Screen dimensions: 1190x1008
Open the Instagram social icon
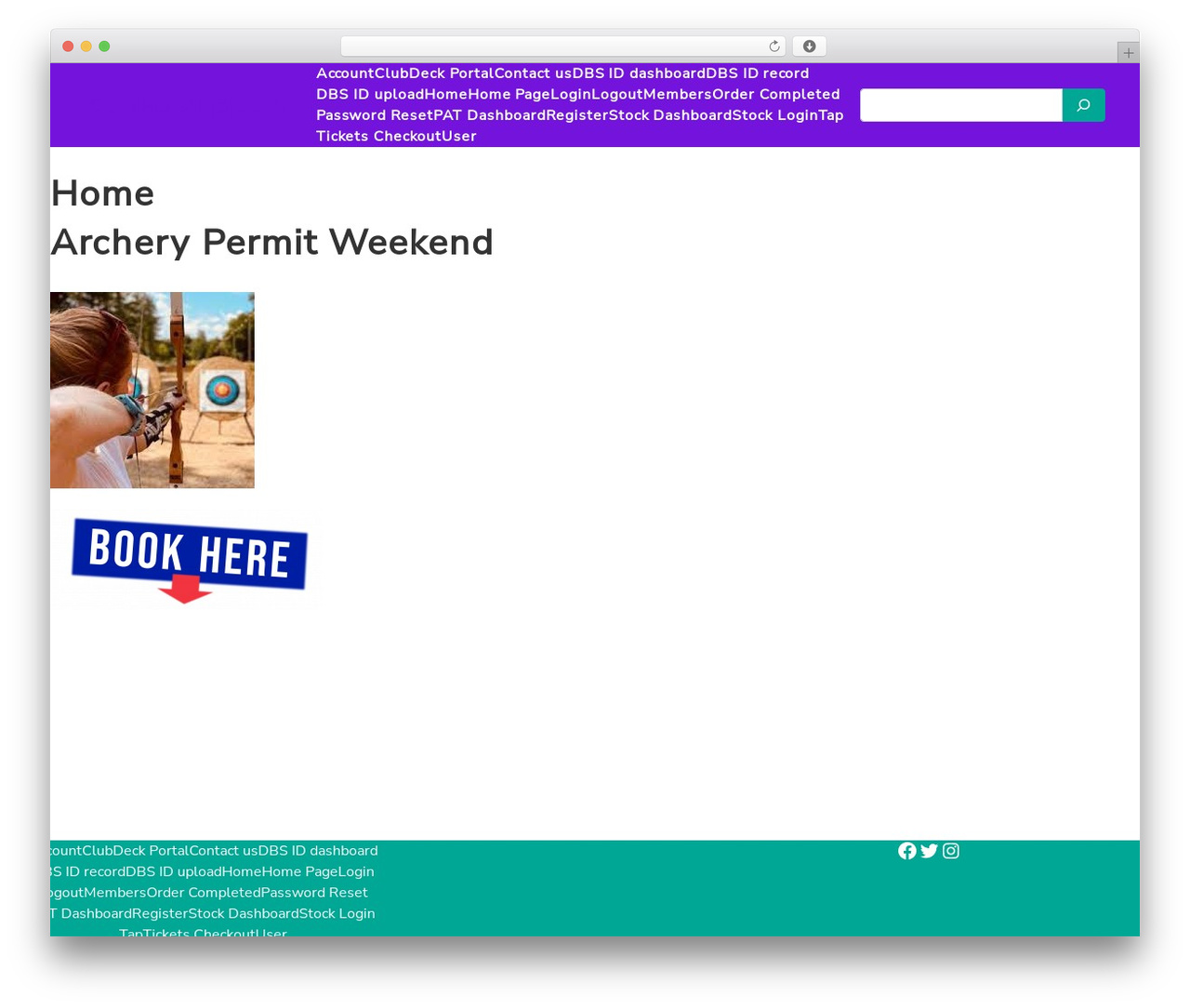tap(951, 851)
